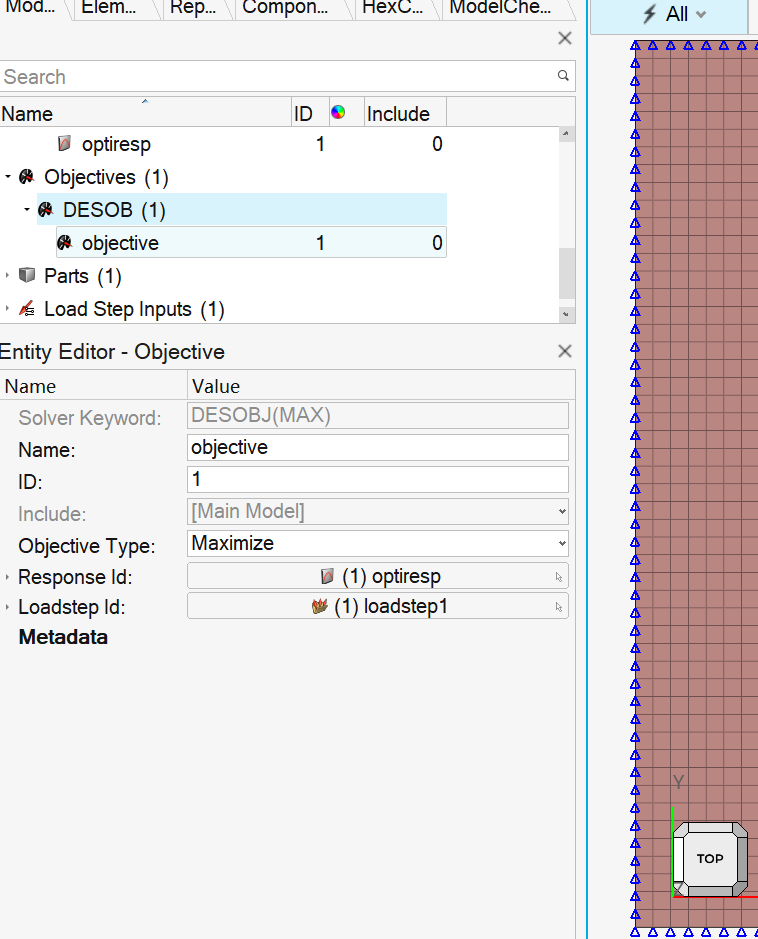758x939 pixels.
Task: Click the search magnifier icon
Action: (x=563, y=75)
